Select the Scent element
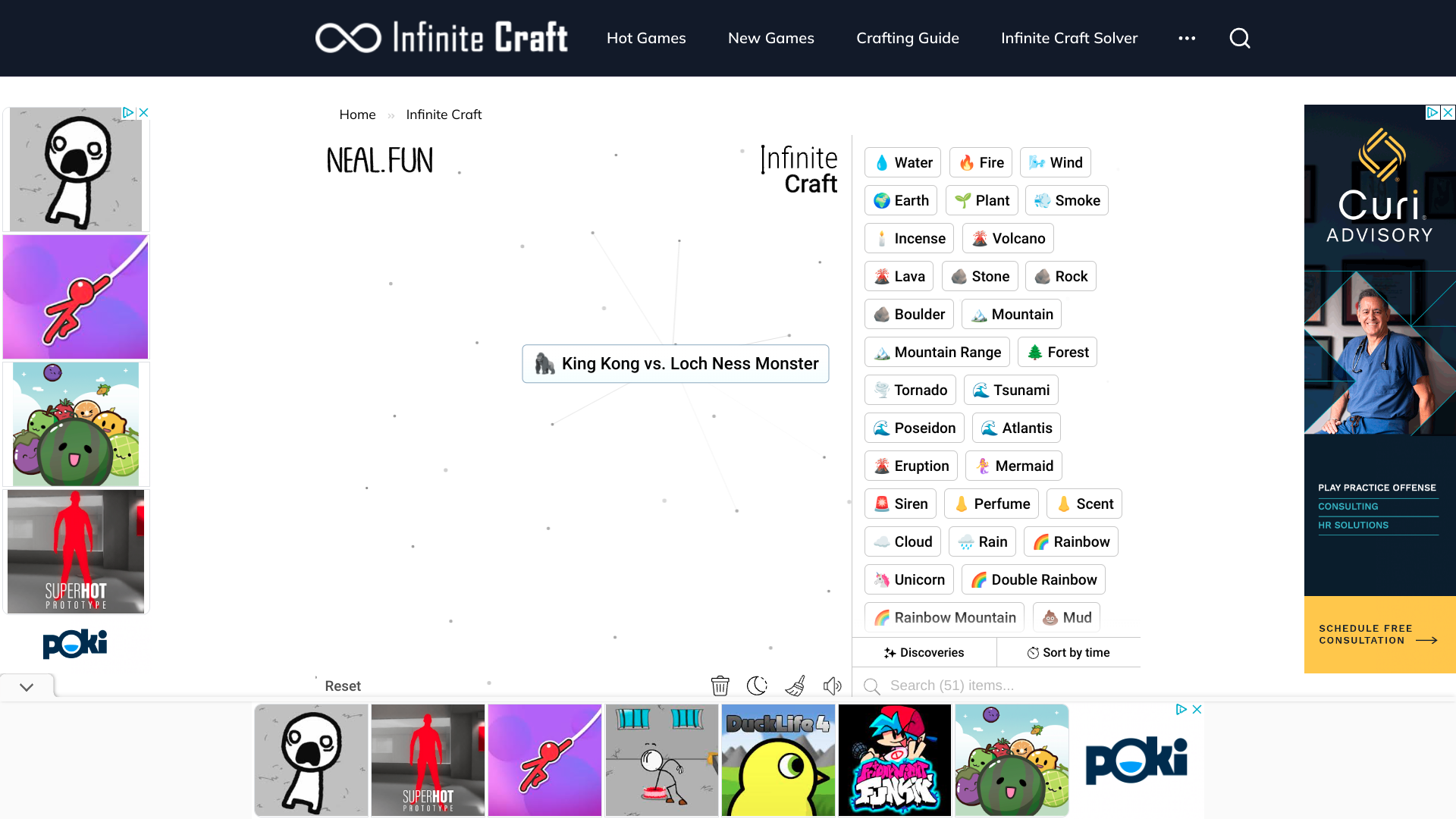 click(1084, 504)
